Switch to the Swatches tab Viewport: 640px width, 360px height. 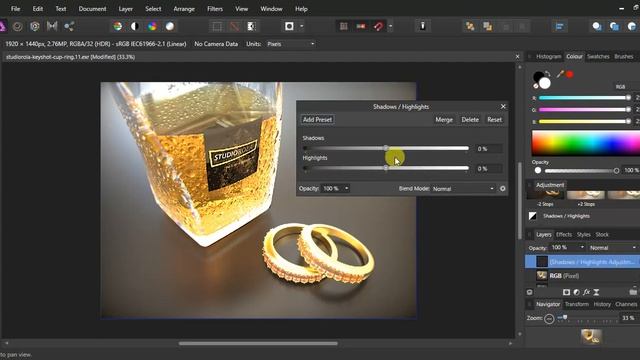(598, 57)
